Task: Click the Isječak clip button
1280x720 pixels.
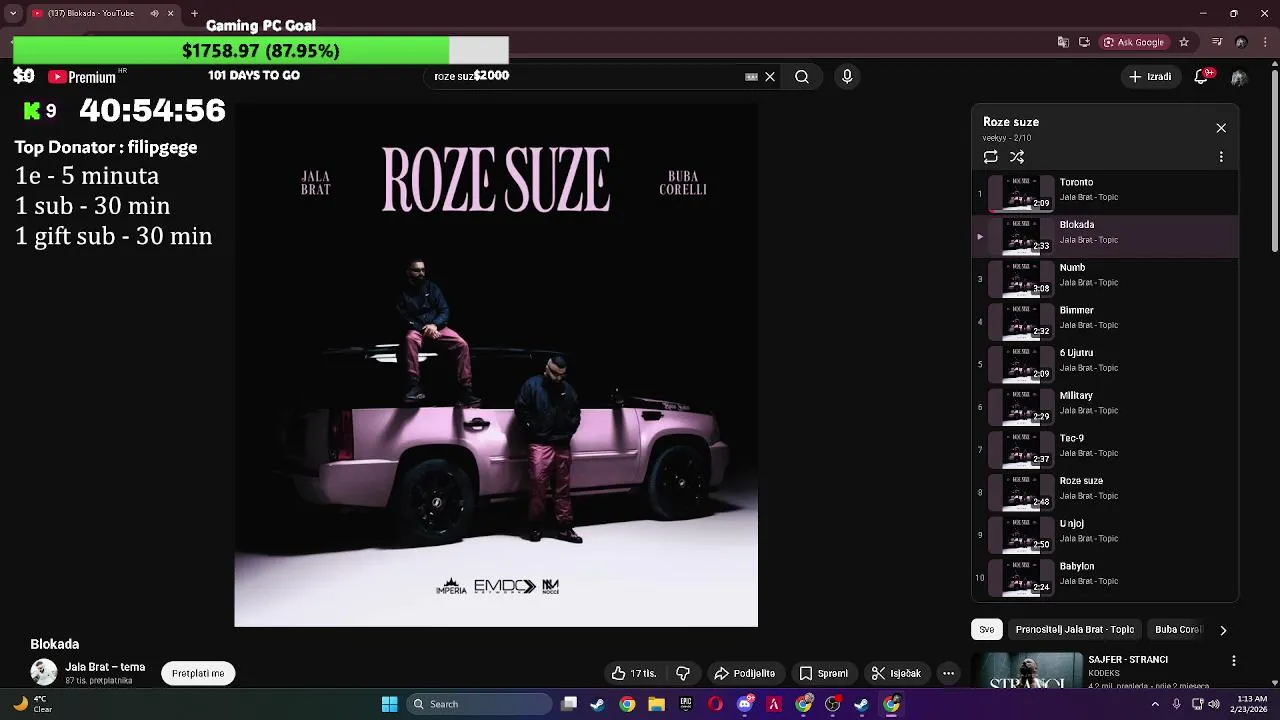Action: pos(897,673)
